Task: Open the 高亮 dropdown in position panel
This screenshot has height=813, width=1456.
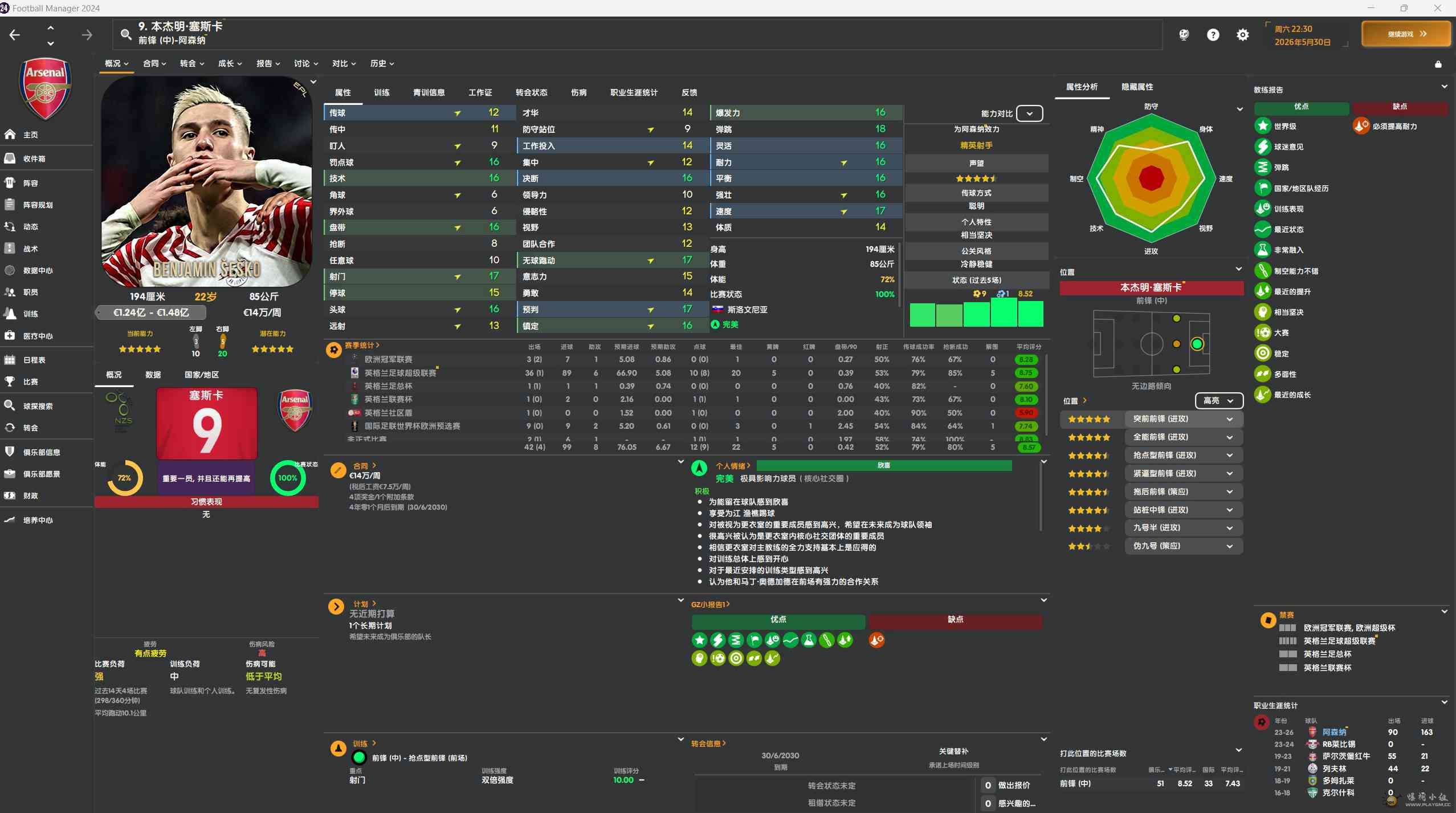Action: pyautogui.click(x=1218, y=400)
